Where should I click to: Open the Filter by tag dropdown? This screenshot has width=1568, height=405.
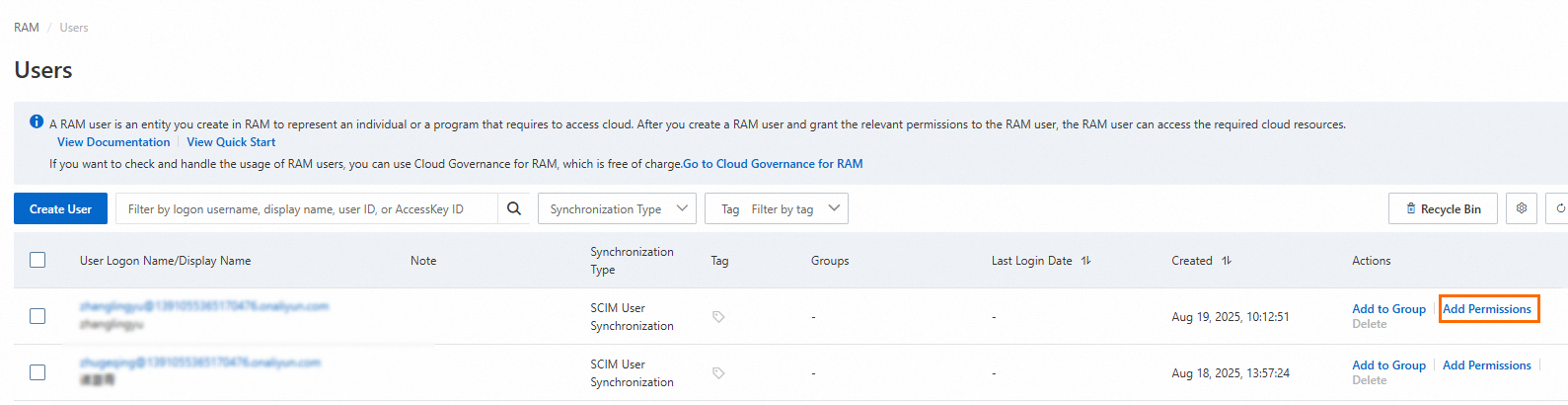(x=777, y=208)
